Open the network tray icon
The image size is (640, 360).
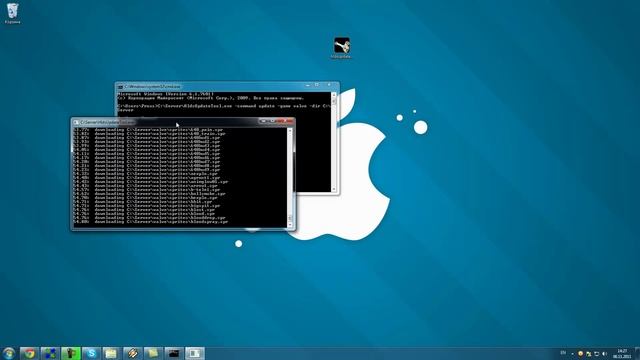[x=597, y=353]
